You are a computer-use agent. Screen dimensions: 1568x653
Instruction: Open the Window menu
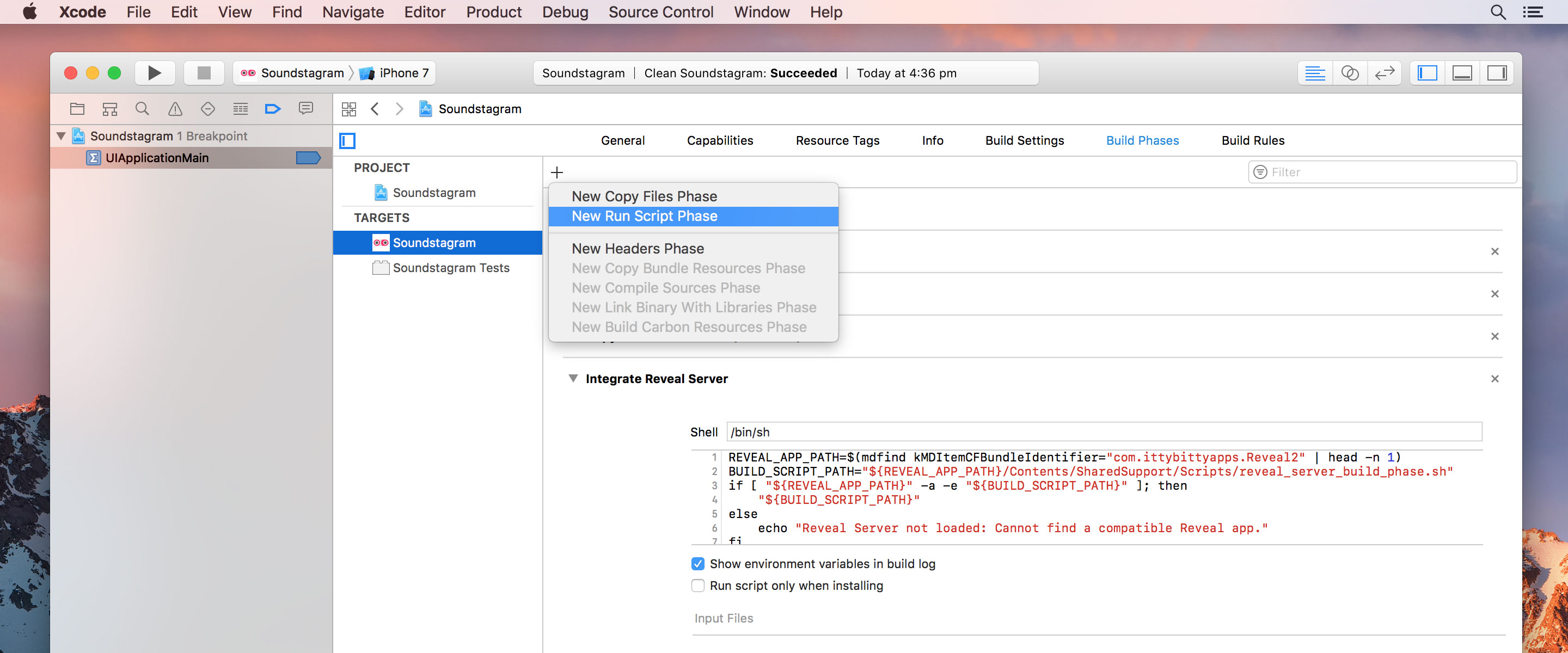[762, 12]
